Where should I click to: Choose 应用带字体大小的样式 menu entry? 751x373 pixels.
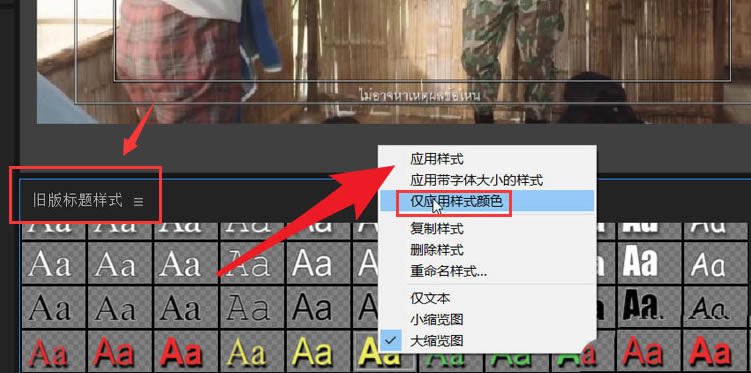(476, 180)
